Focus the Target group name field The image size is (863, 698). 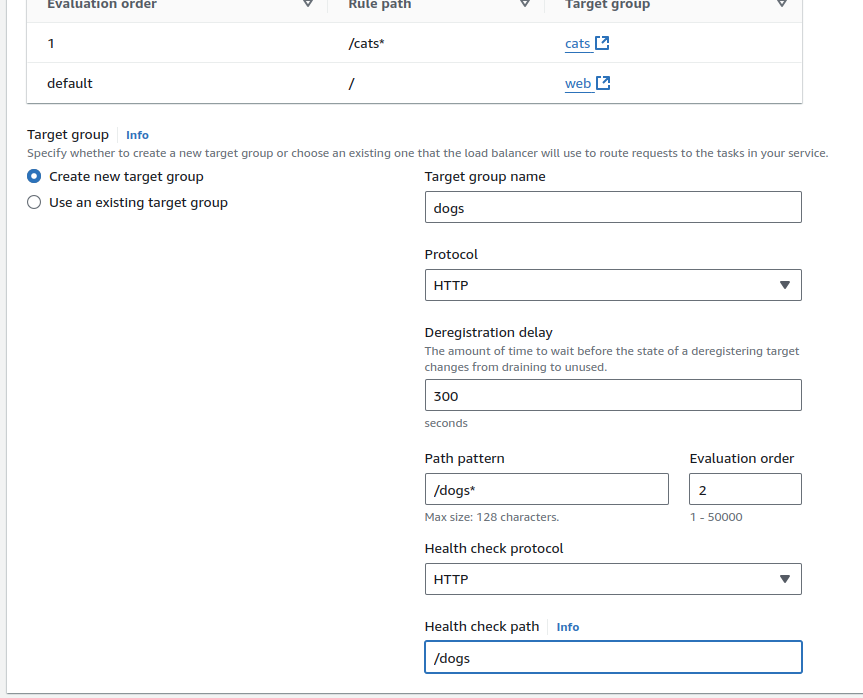612,207
